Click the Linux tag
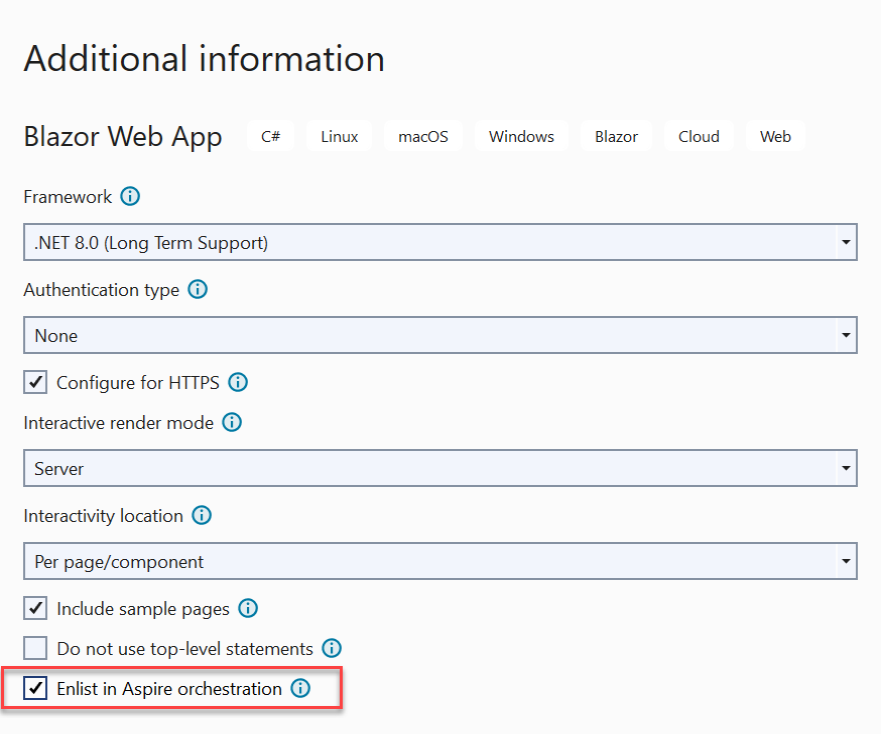881x734 pixels. (x=339, y=136)
